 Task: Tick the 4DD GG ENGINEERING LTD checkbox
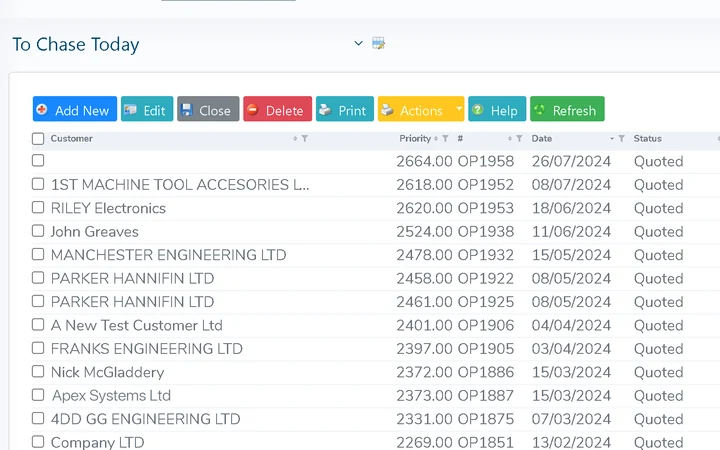38,418
